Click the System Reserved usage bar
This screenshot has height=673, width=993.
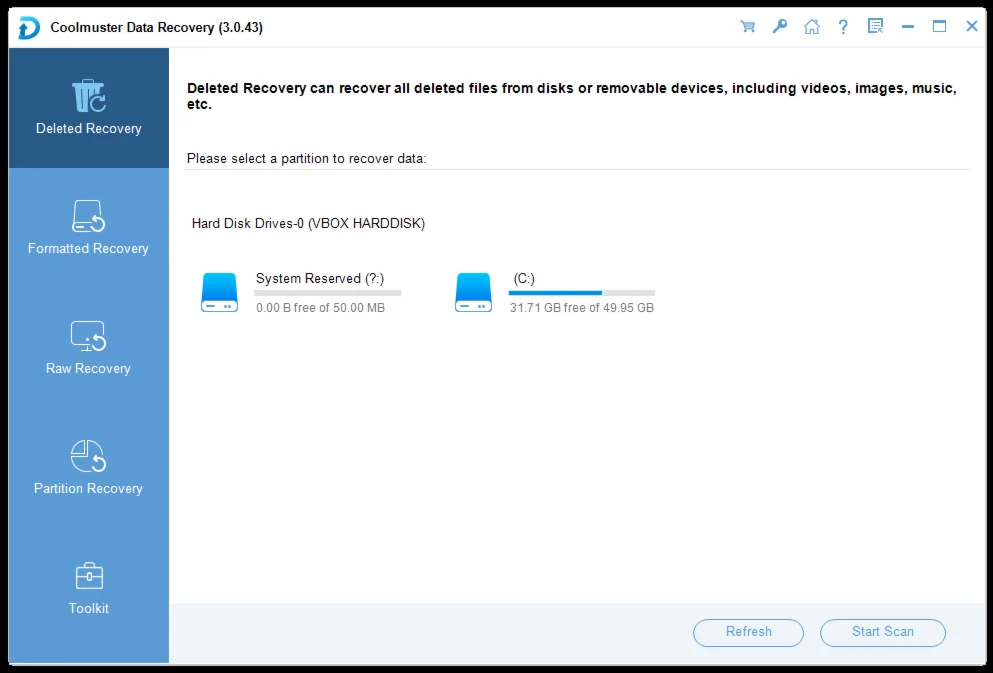tap(327, 293)
